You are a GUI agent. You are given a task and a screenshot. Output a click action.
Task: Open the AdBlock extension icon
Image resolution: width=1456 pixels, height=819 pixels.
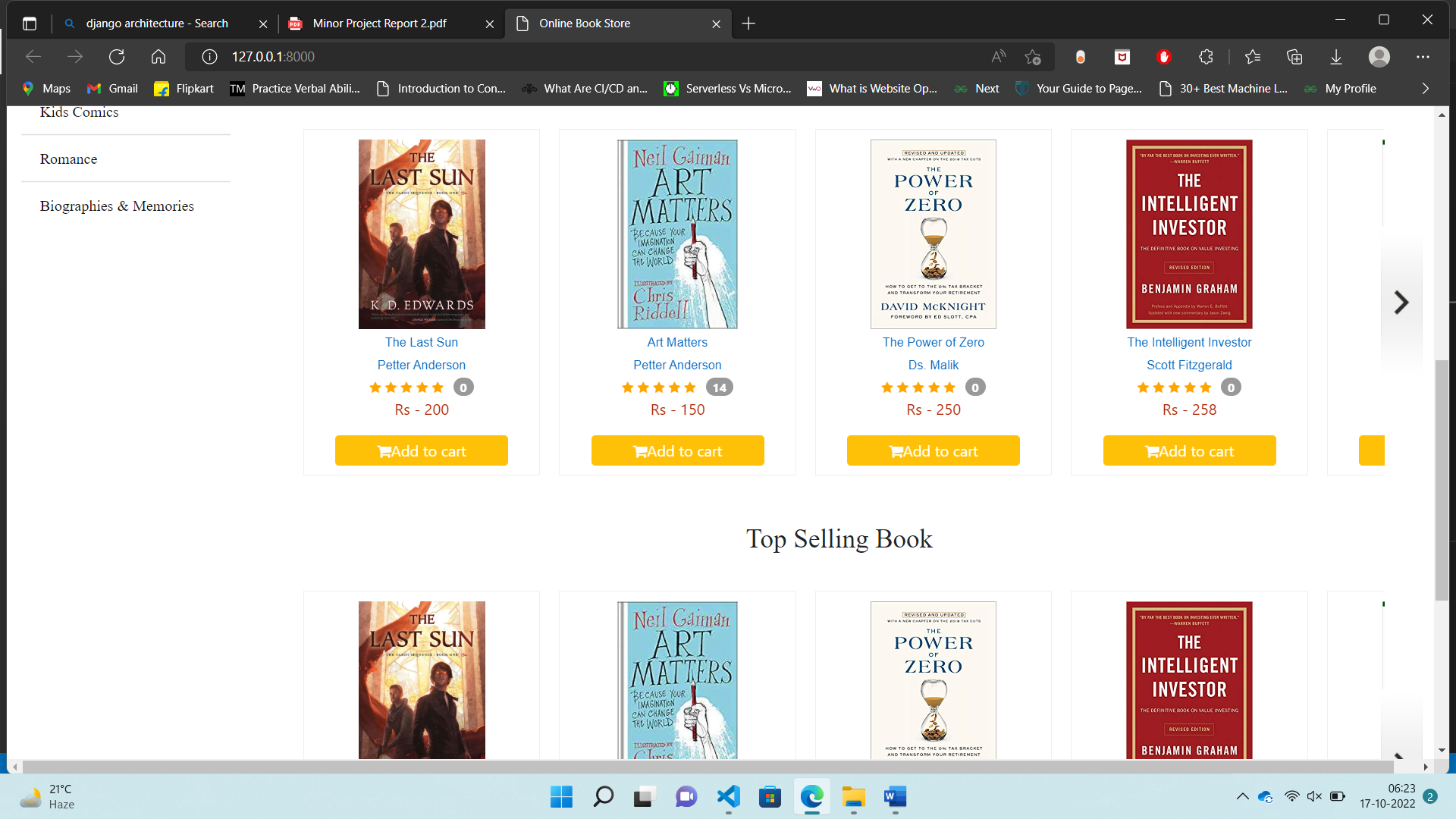(x=1164, y=57)
